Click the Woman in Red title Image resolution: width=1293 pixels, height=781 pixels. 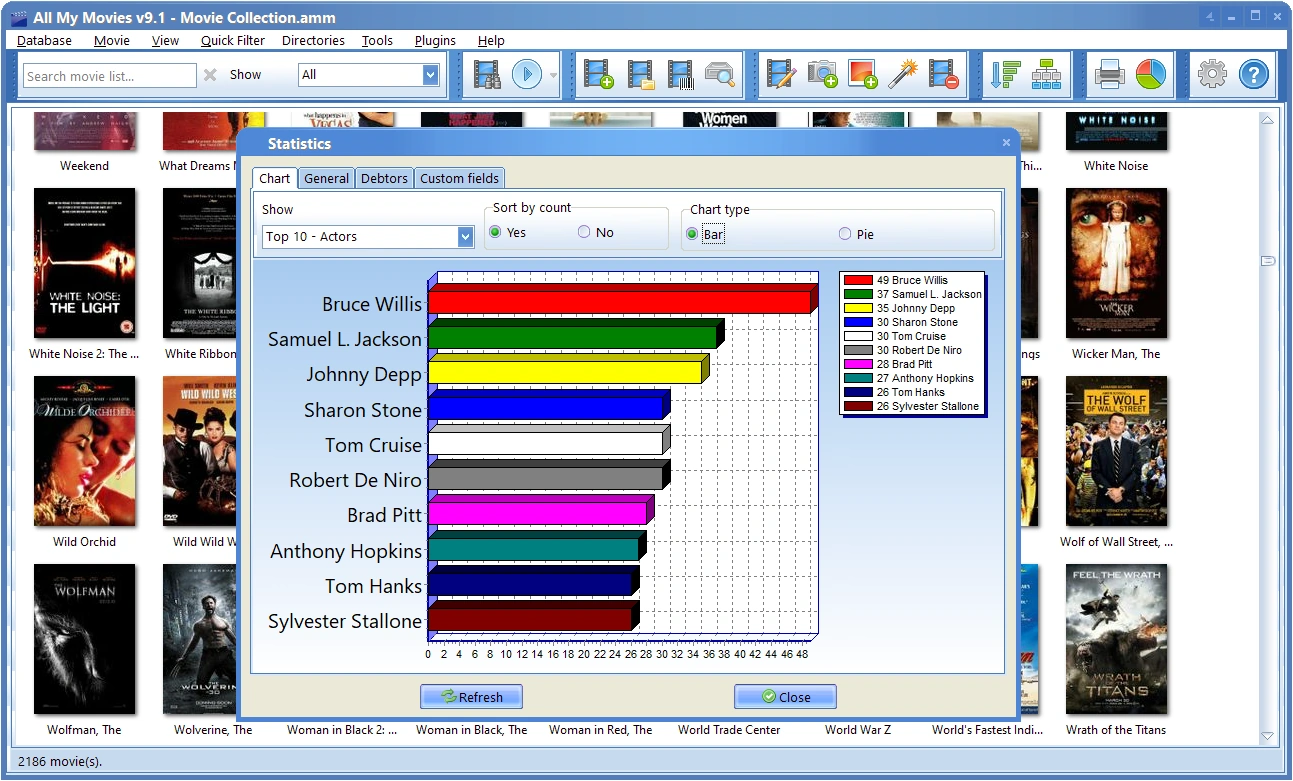point(600,730)
